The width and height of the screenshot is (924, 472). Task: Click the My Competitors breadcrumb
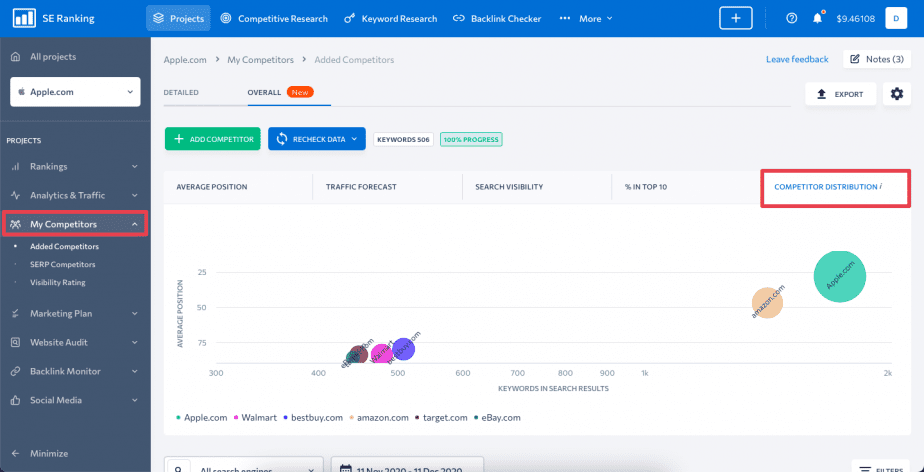[x=260, y=60]
